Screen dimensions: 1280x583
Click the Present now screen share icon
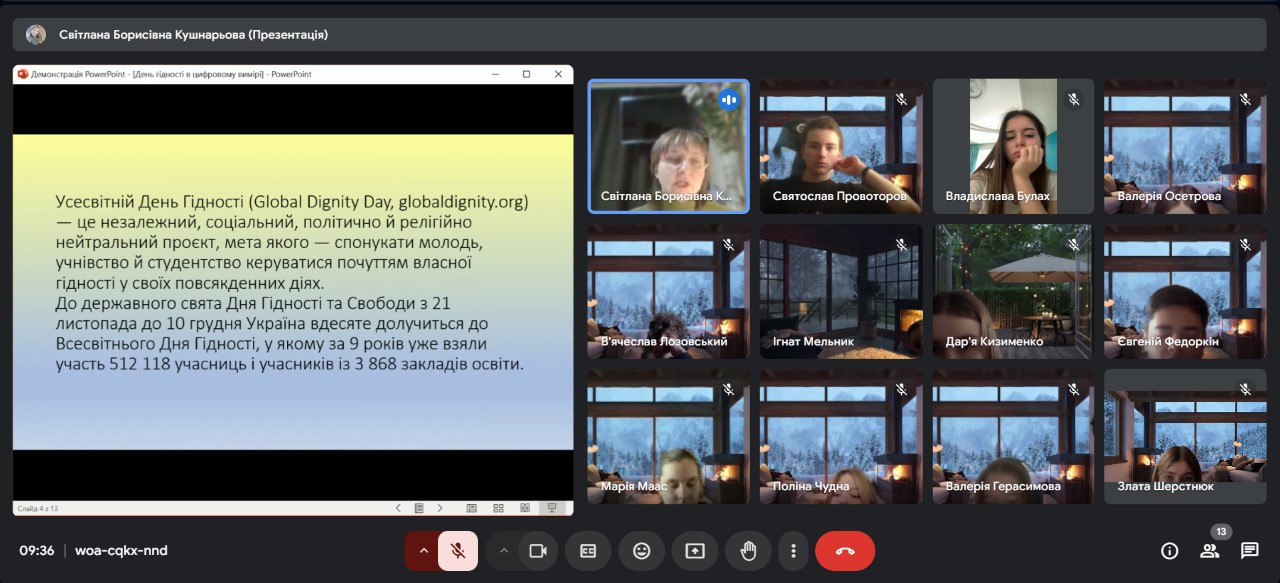coord(695,551)
